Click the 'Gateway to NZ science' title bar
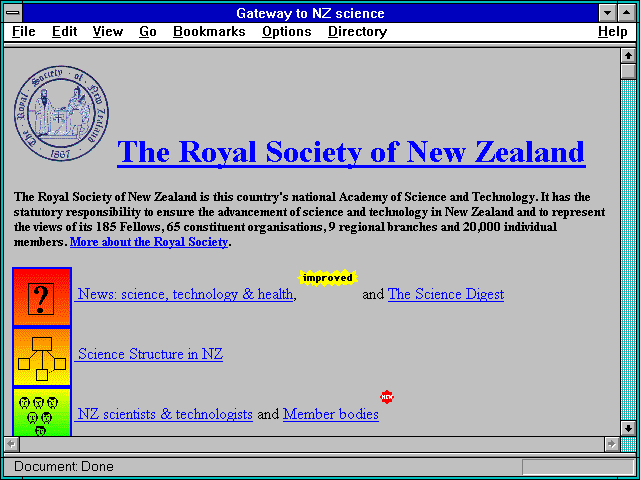Image resolution: width=640 pixels, height=480 pixels. click(x=310, y=13)
